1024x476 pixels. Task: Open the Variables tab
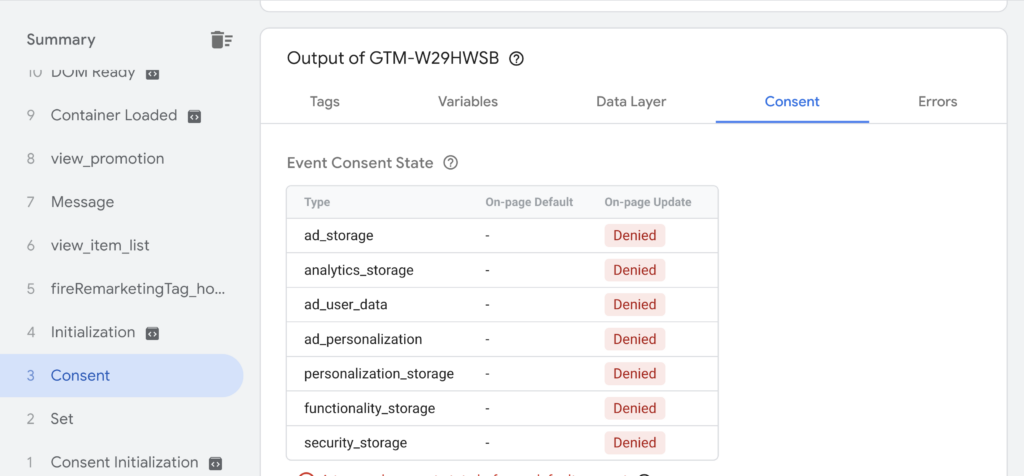[468, 102]
